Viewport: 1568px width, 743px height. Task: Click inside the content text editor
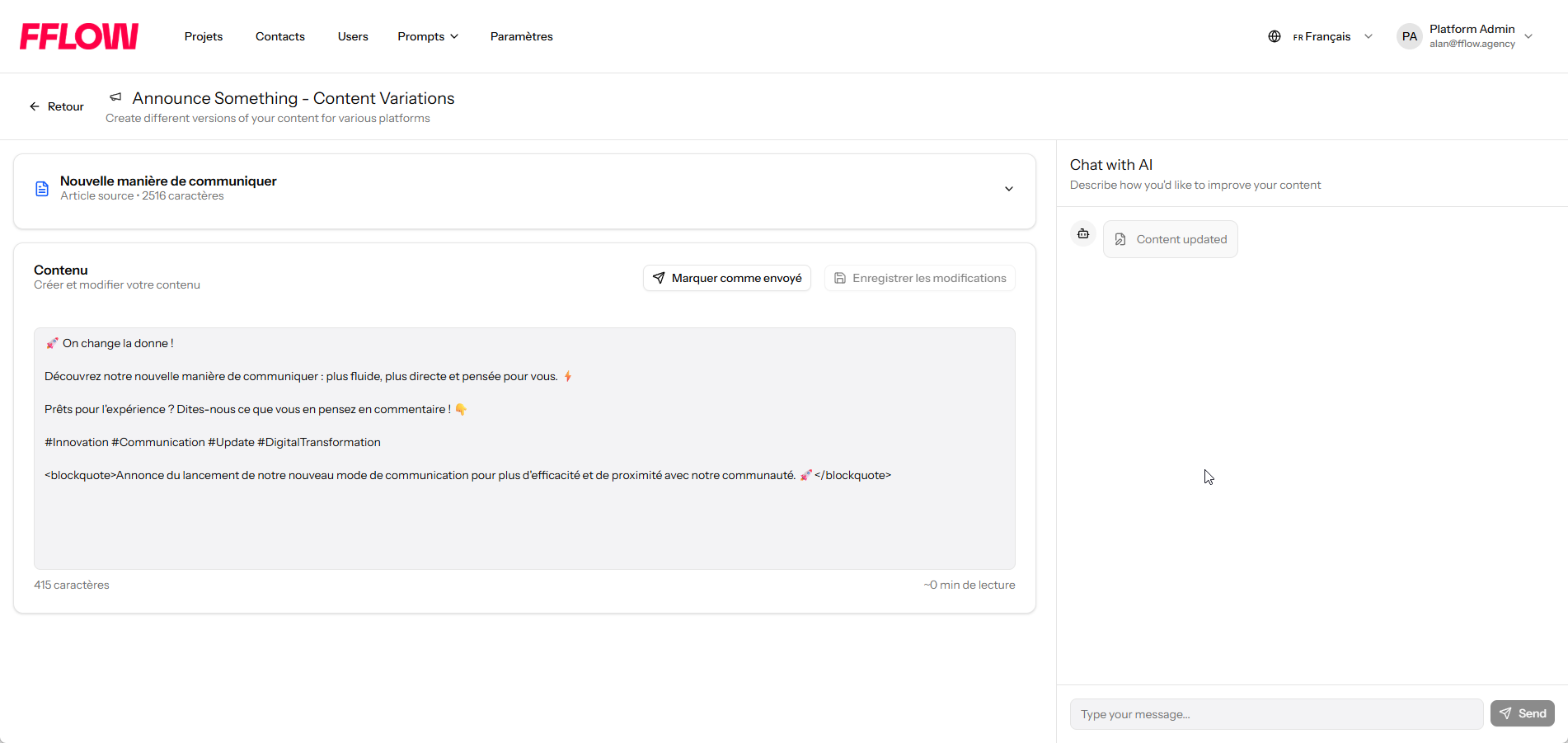pyautogui.click(x=524, y=449)
